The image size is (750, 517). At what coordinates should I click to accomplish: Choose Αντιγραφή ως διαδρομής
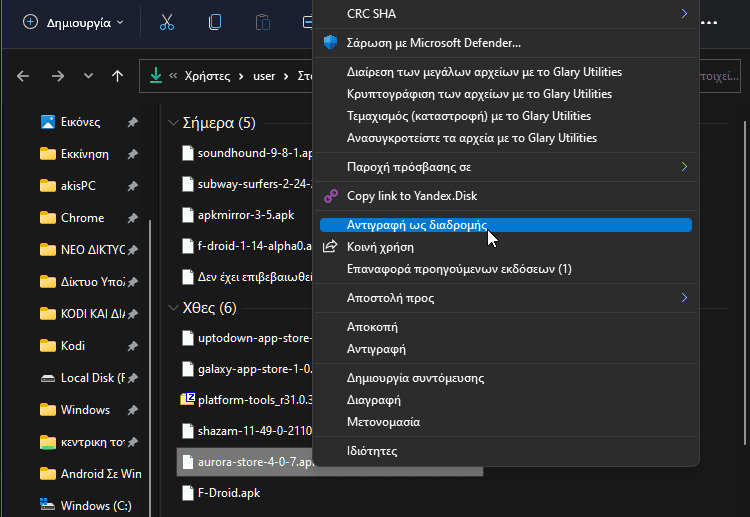506,225
